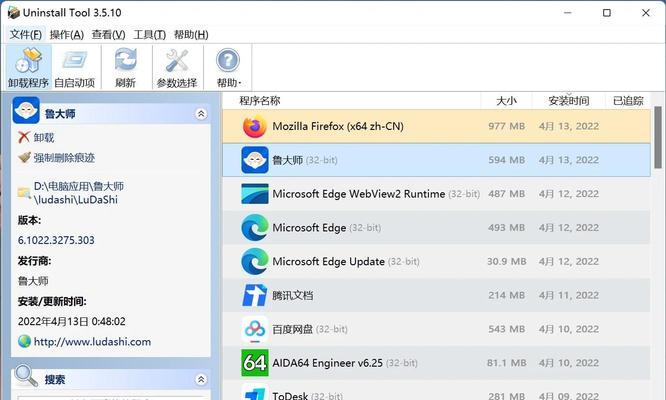Click the 4月 09, 2022 install date

[x=569, y=395]
